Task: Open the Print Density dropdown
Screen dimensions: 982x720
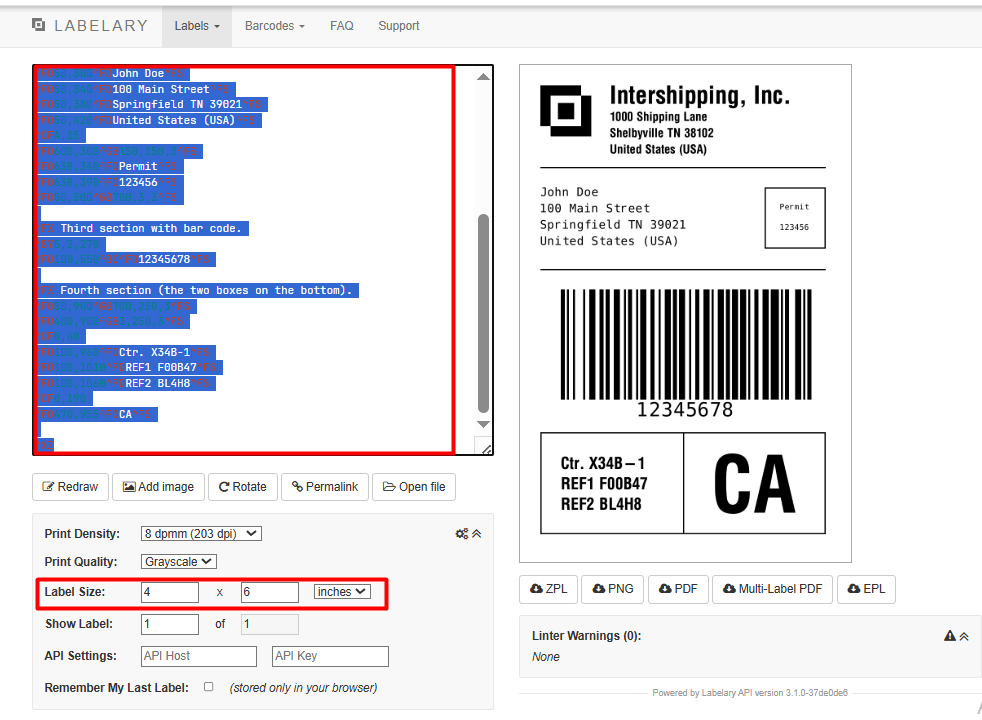Action: [x=200, y=534]
